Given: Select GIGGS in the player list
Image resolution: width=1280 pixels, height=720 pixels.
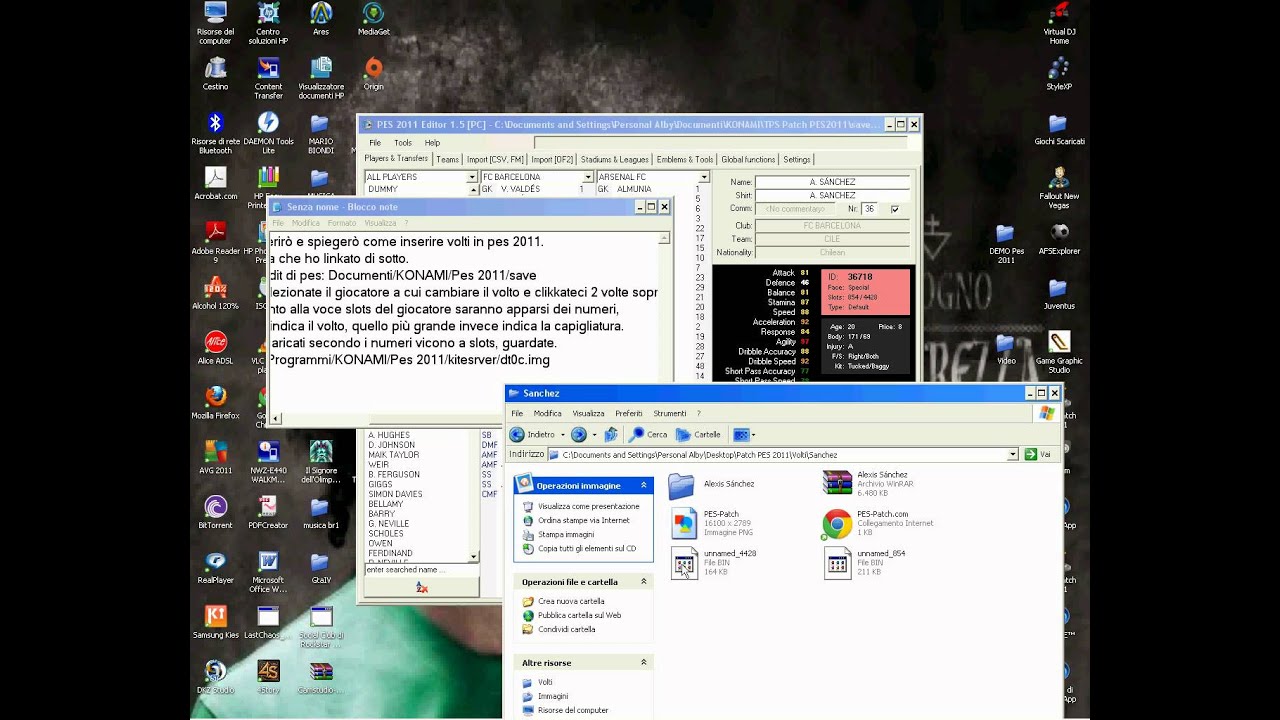Looking at the screenshot, I should coord(380,484).
